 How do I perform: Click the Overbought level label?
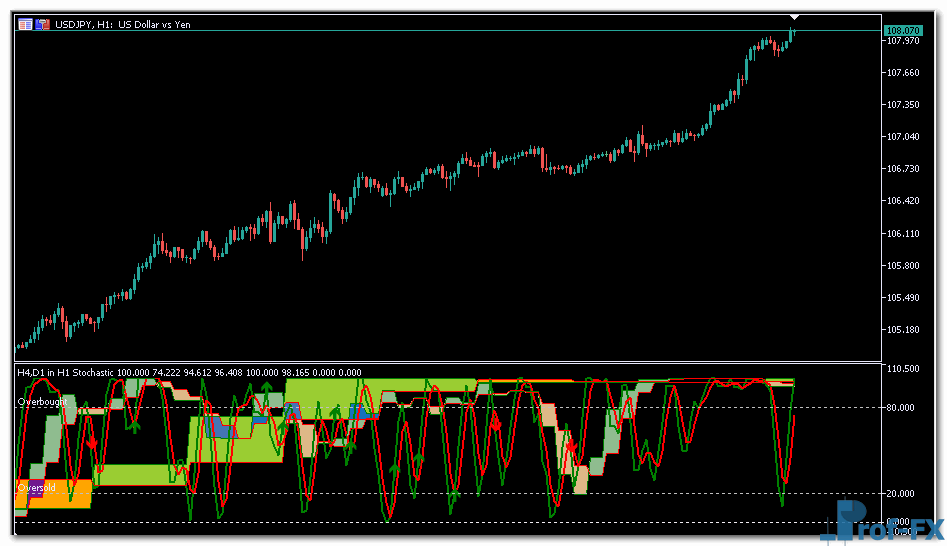(x=41, y=401)
